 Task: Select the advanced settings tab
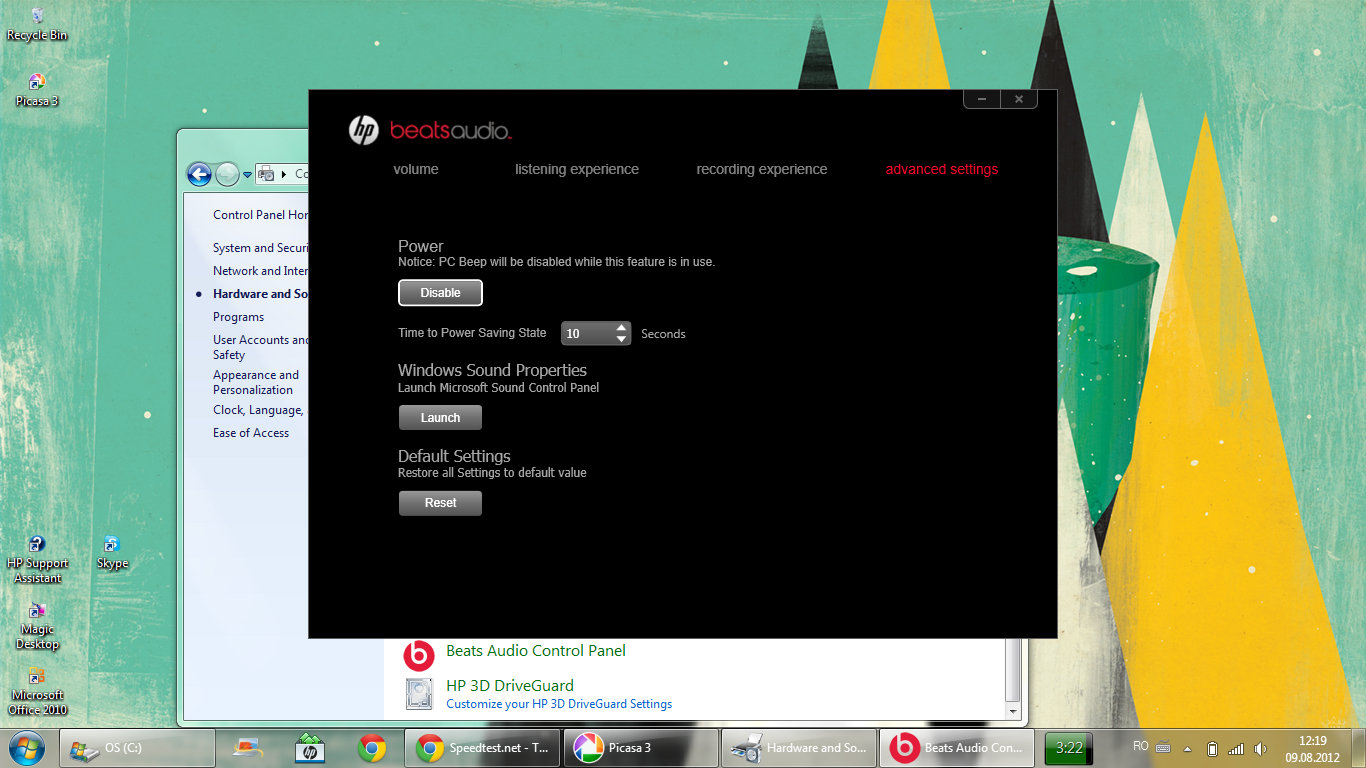(x=942, y=169)
